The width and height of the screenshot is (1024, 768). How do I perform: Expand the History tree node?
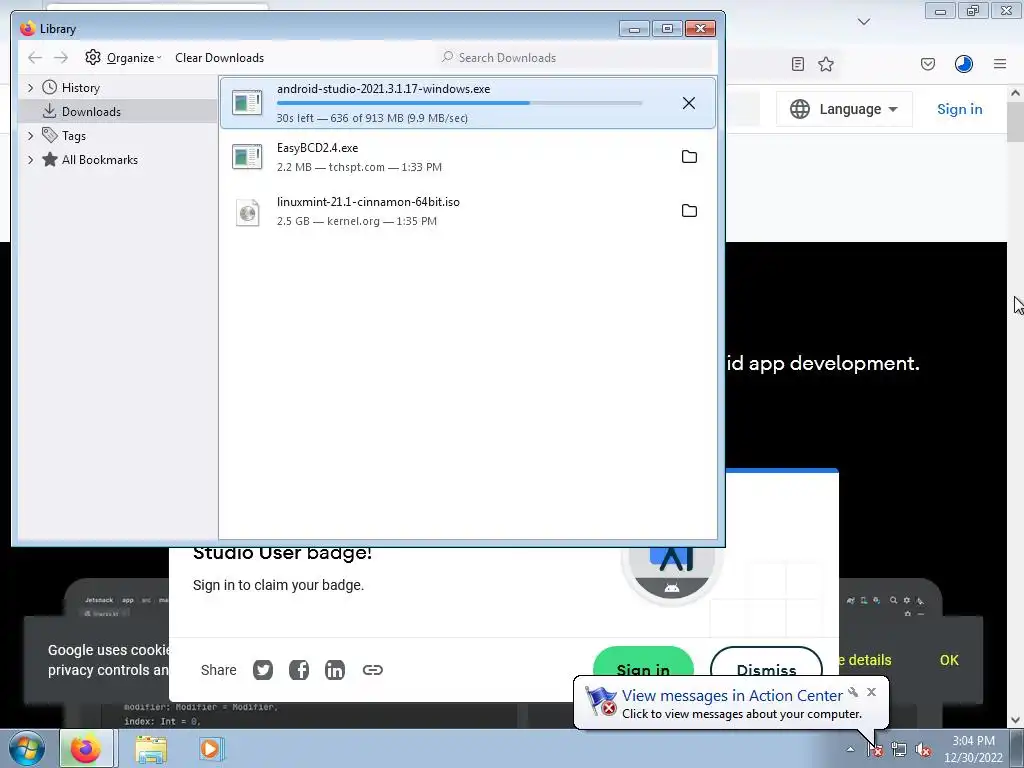pos(30,88)
